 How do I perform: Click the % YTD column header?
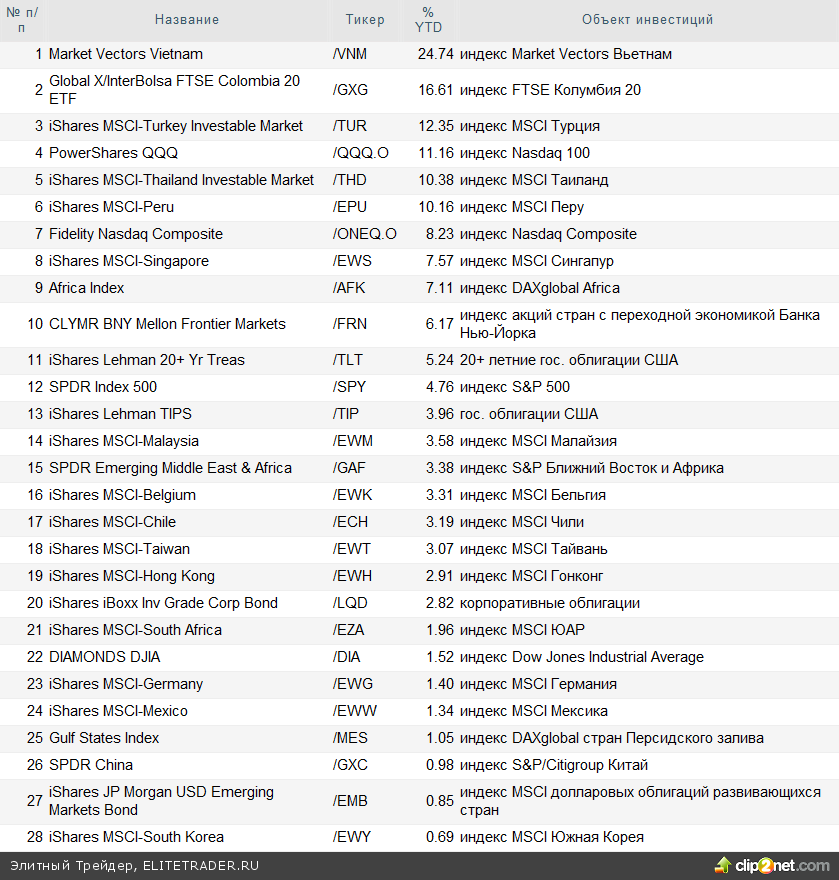428,20
